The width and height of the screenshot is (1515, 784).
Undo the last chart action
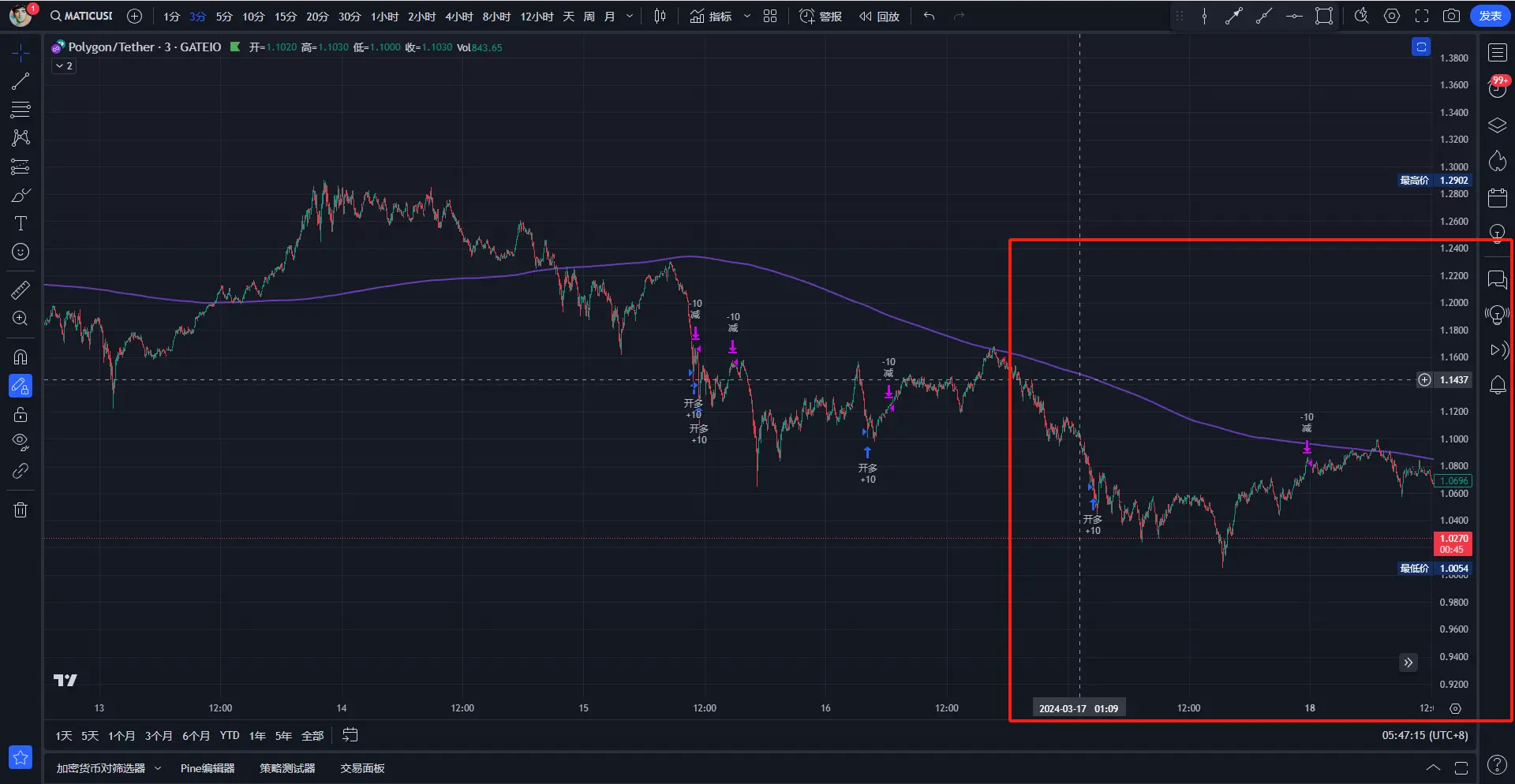pos(929,16)
